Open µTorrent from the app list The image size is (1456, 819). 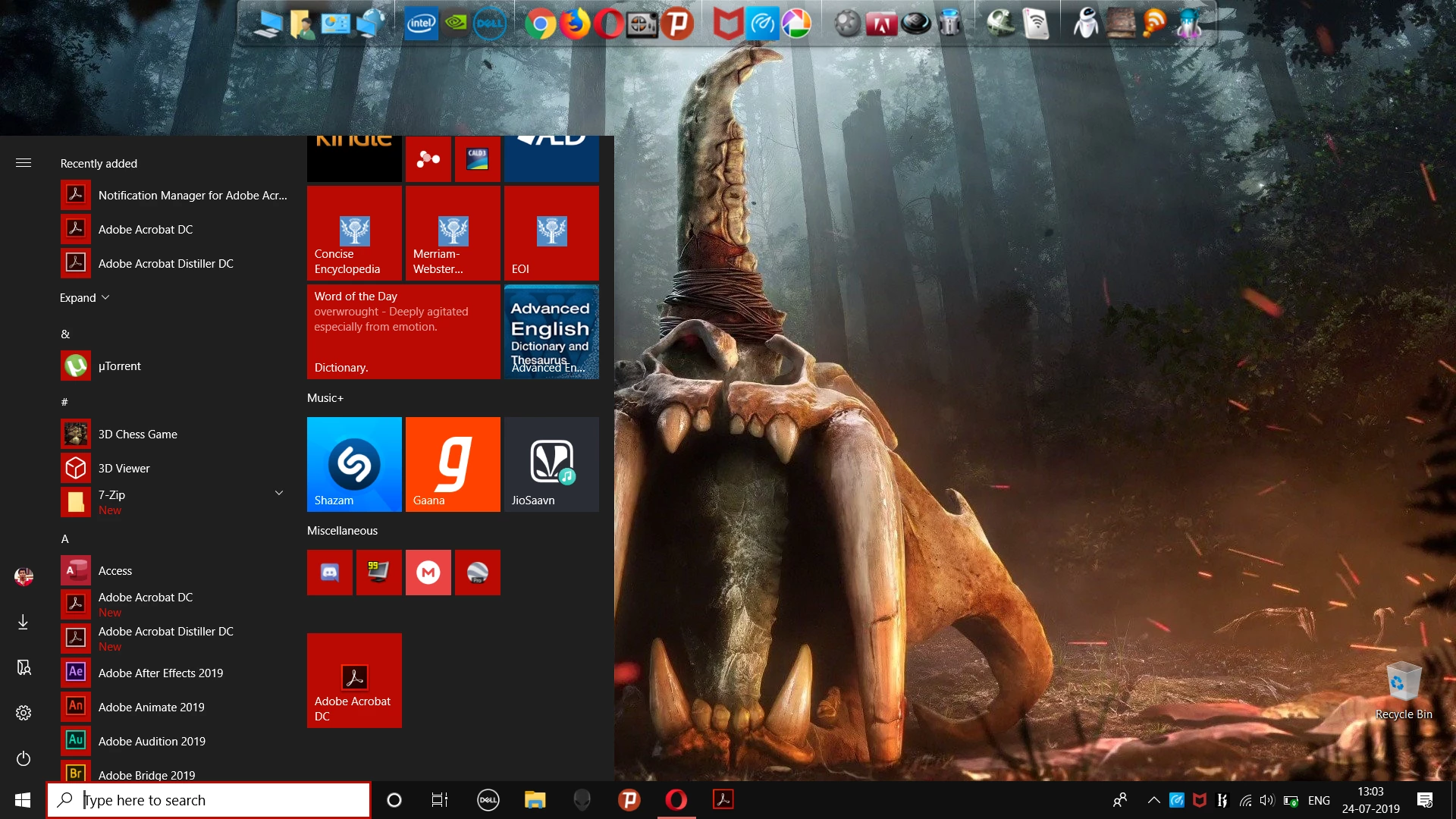(x=119, y=366)
